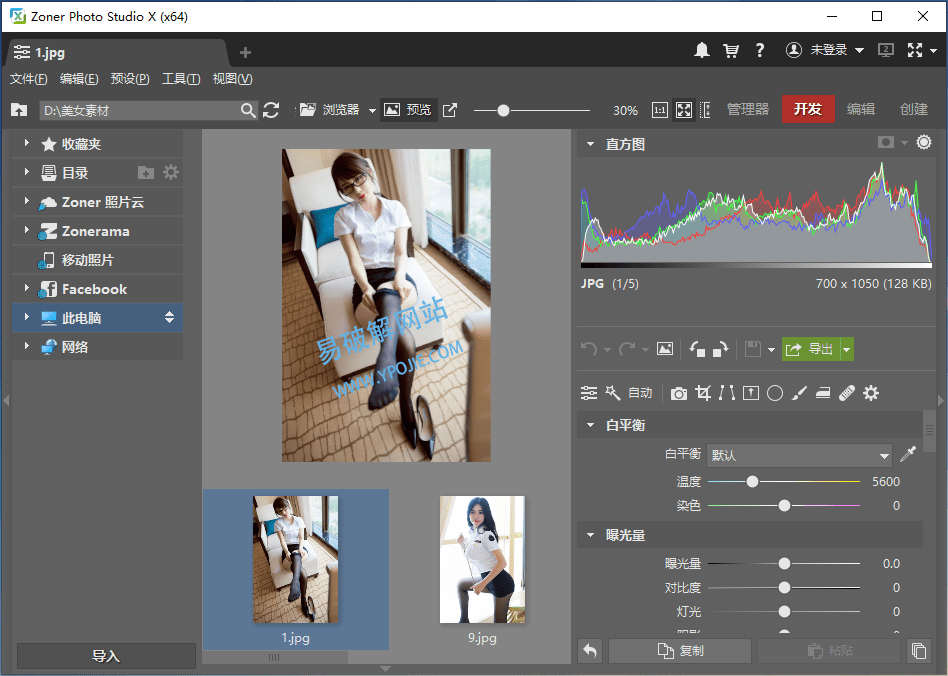This screenshot has height=676, width=948.
Task: Toggle fit-to-screen zoom button
Action: coord(684,110)
